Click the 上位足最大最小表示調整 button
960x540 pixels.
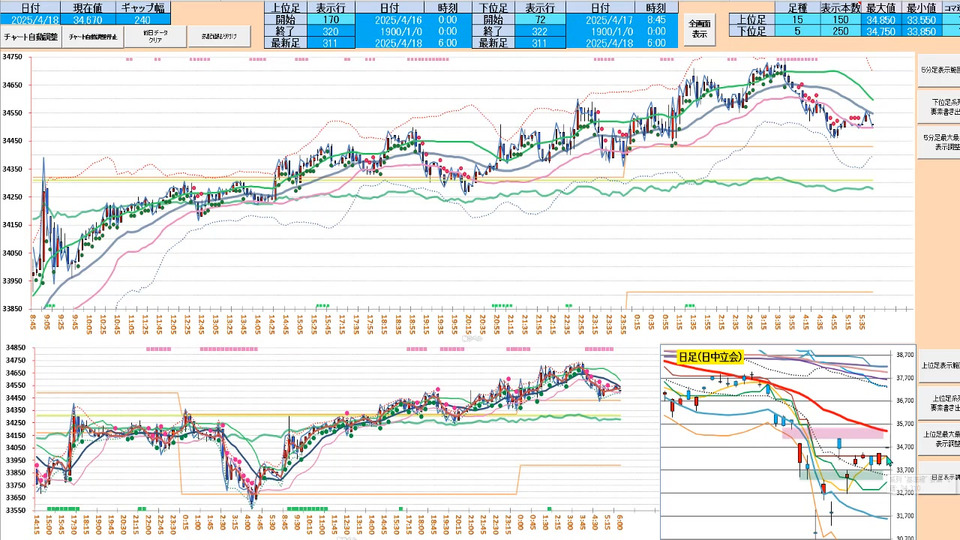(x=939, y=440)
